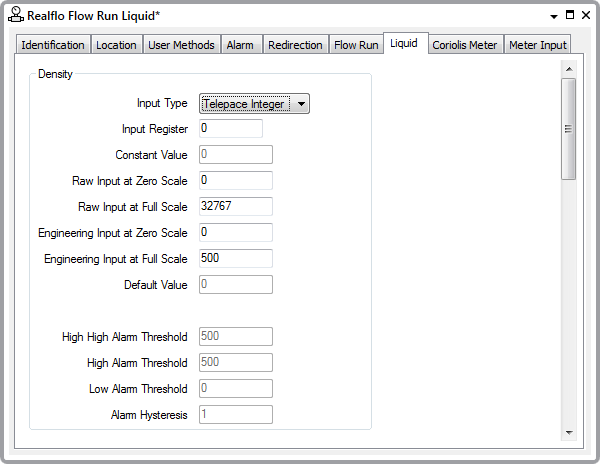Click the Default Value field

pyautogui.click(x=236, y=285)
